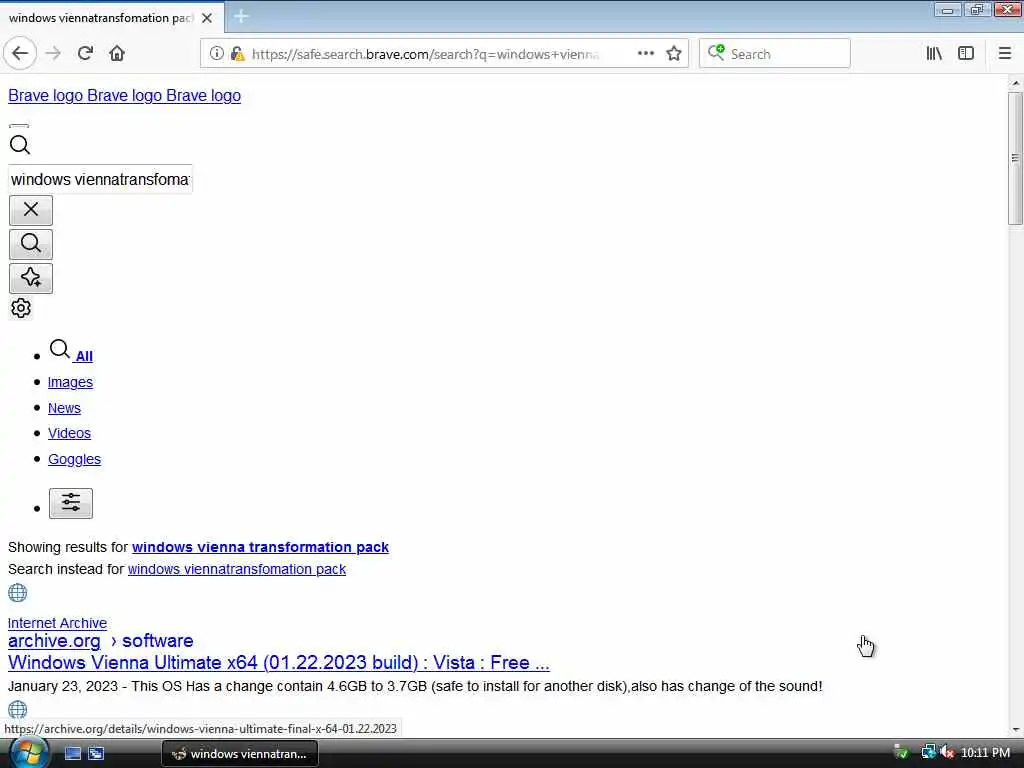Open Brave search settings gear
This screenshot has height=768, width=1024.
[x=21, y=308]
